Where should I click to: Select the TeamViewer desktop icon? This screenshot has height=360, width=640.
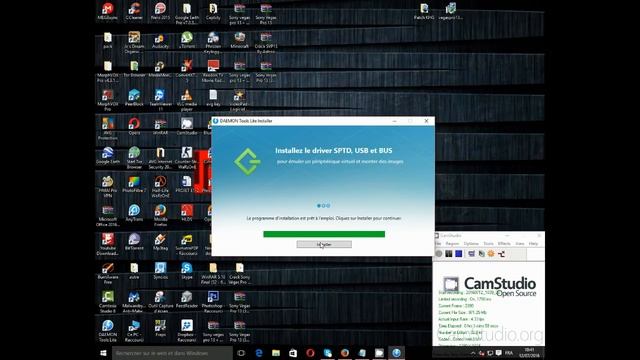(160, 100)
